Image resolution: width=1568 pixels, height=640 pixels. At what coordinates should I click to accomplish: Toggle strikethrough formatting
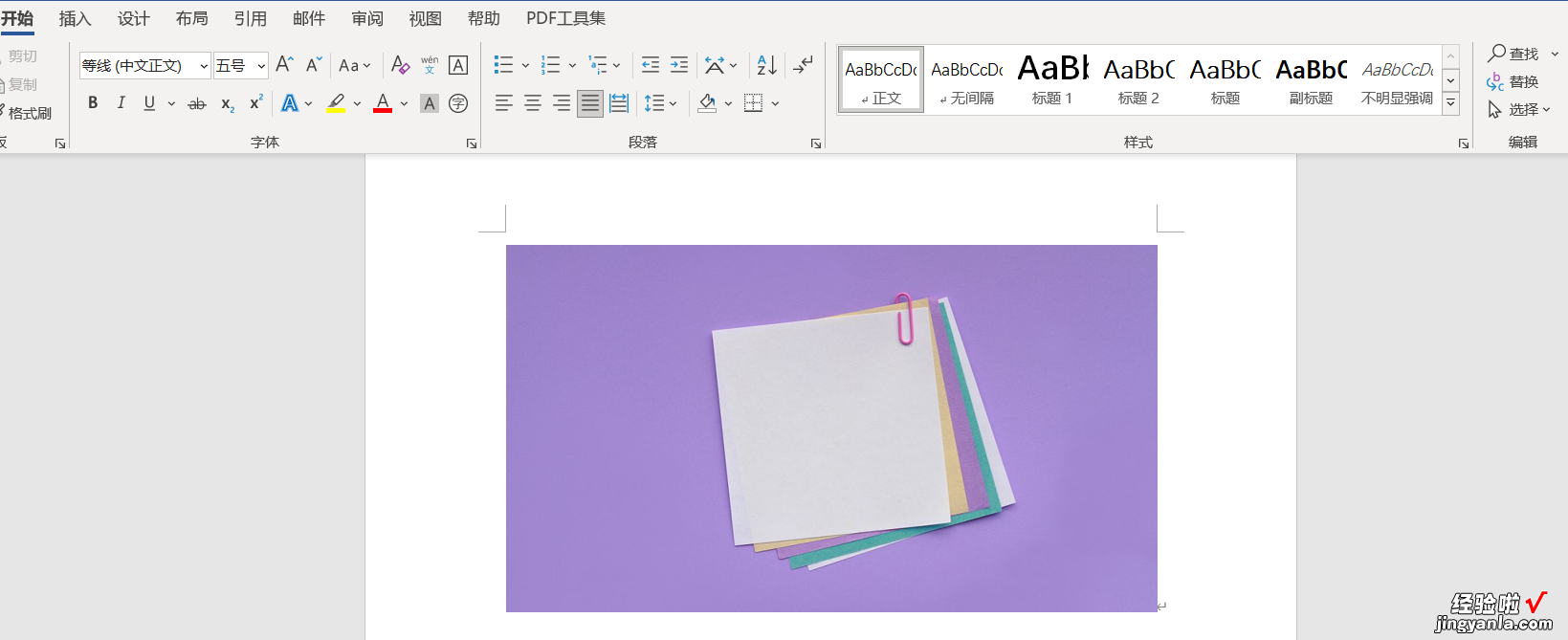pos(197,103)
